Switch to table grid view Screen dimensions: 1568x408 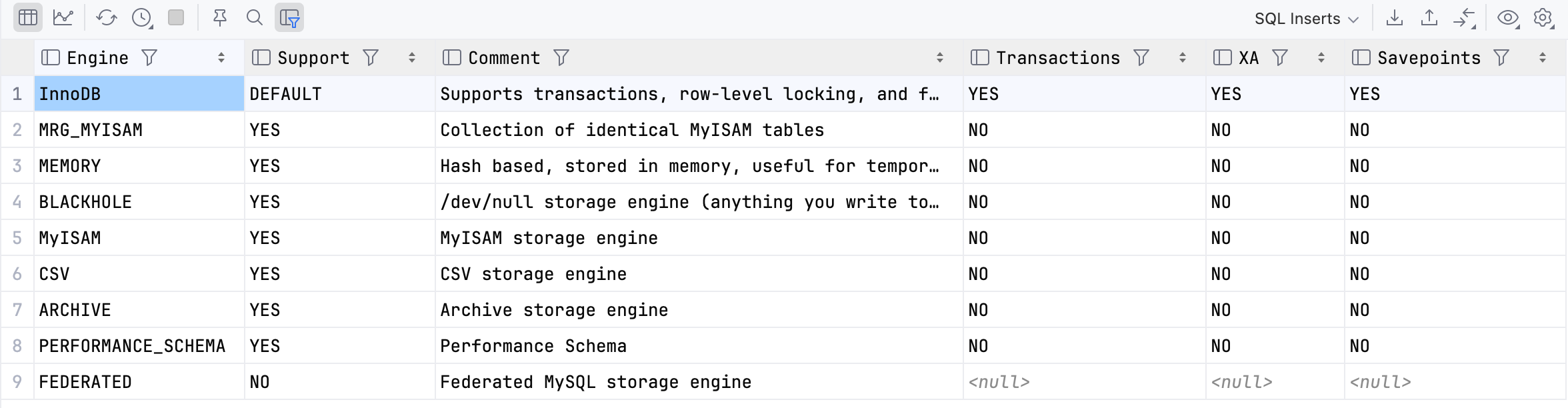[28, 18]
